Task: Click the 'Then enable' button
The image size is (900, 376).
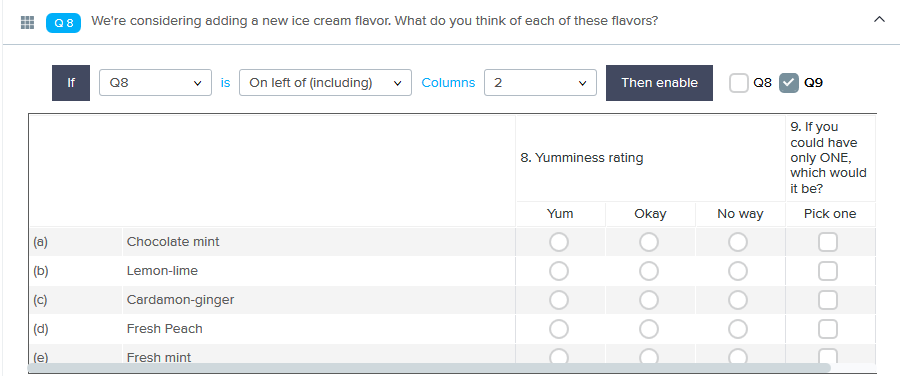Action: (659, 83)
